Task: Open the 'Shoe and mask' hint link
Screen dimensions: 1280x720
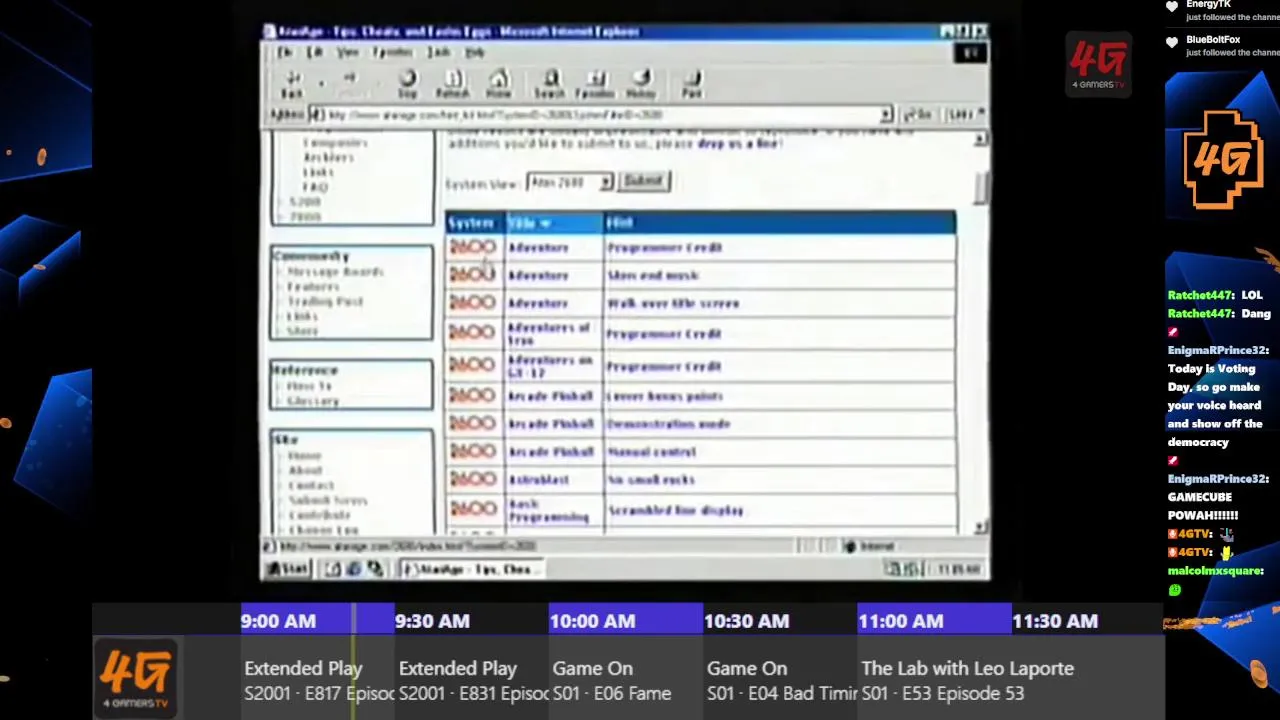Action: [653, 275]
